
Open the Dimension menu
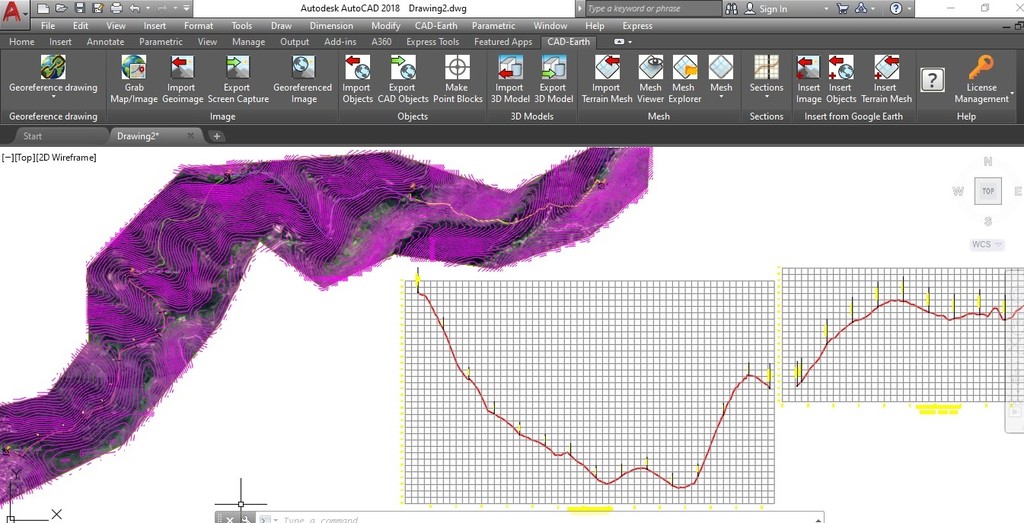(331, 25)
